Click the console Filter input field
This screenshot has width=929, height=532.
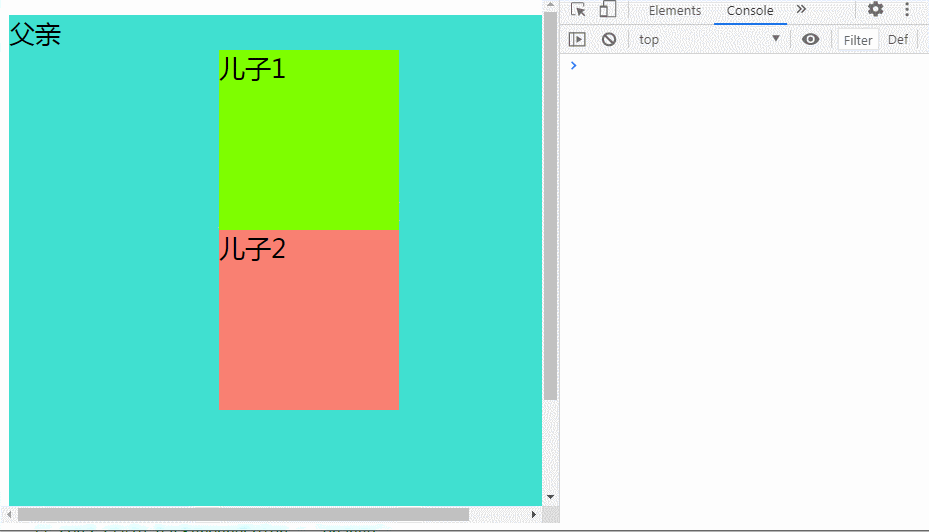coord(858,40)
